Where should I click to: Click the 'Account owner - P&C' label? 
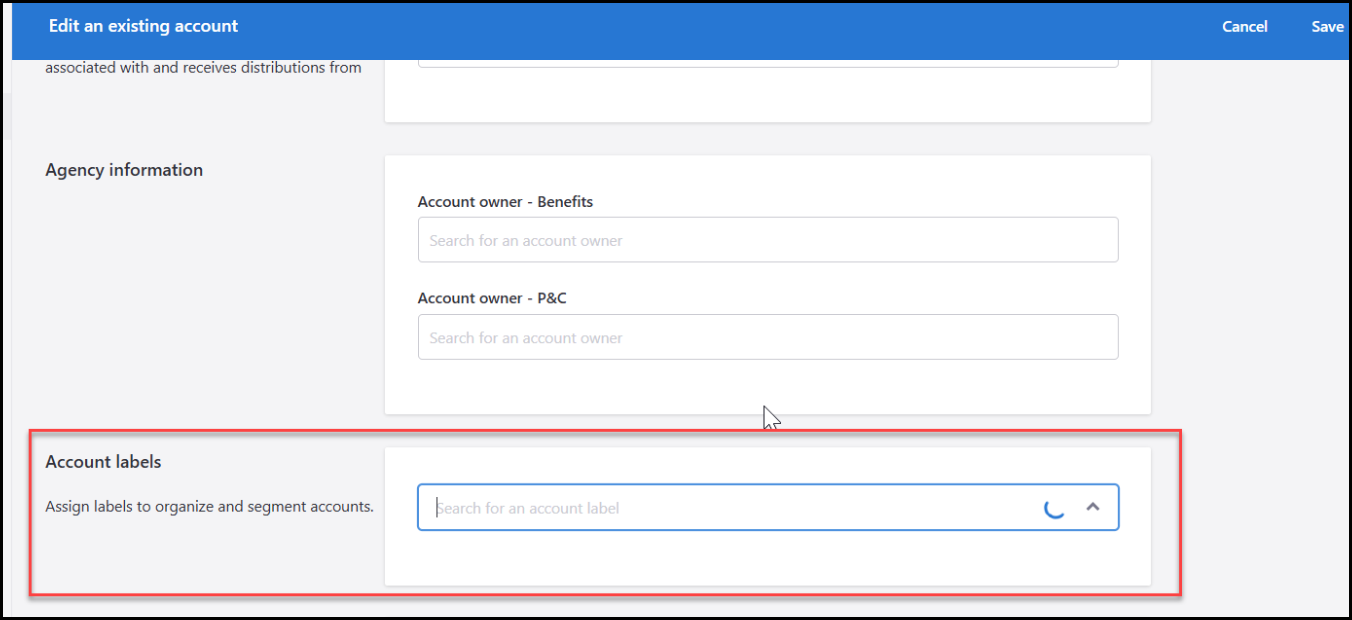tap(492, 298)
